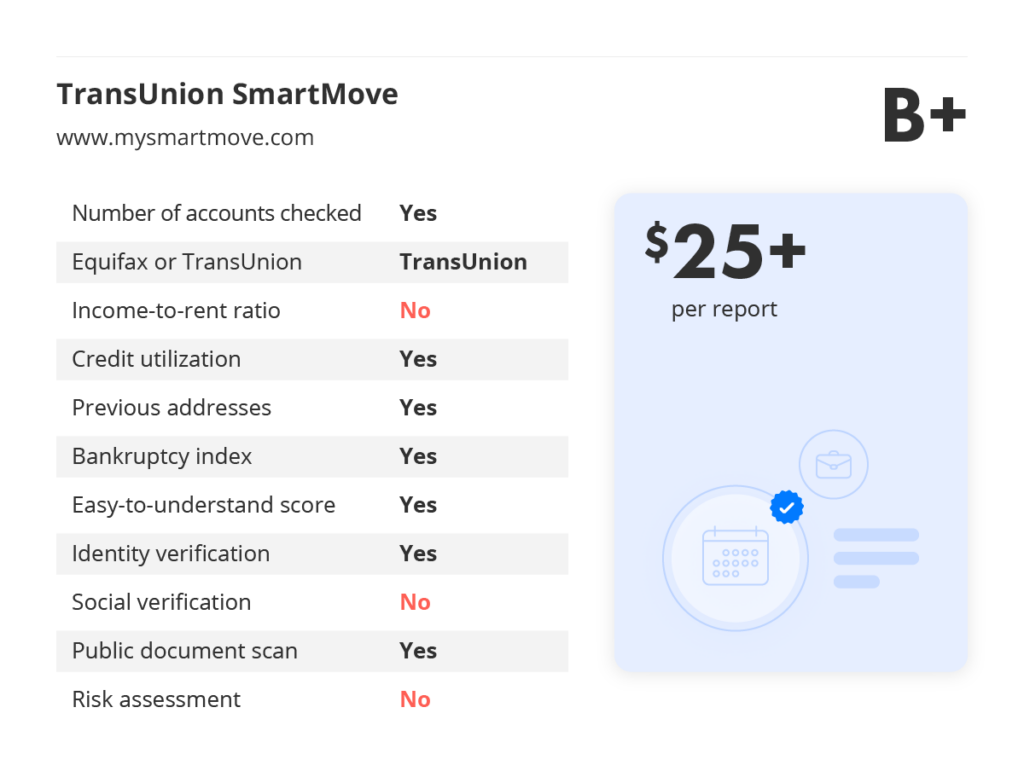The image size is (1024, 777).
Task: Click the briefcase icon in circle
Action: click(x=833, y=464)
